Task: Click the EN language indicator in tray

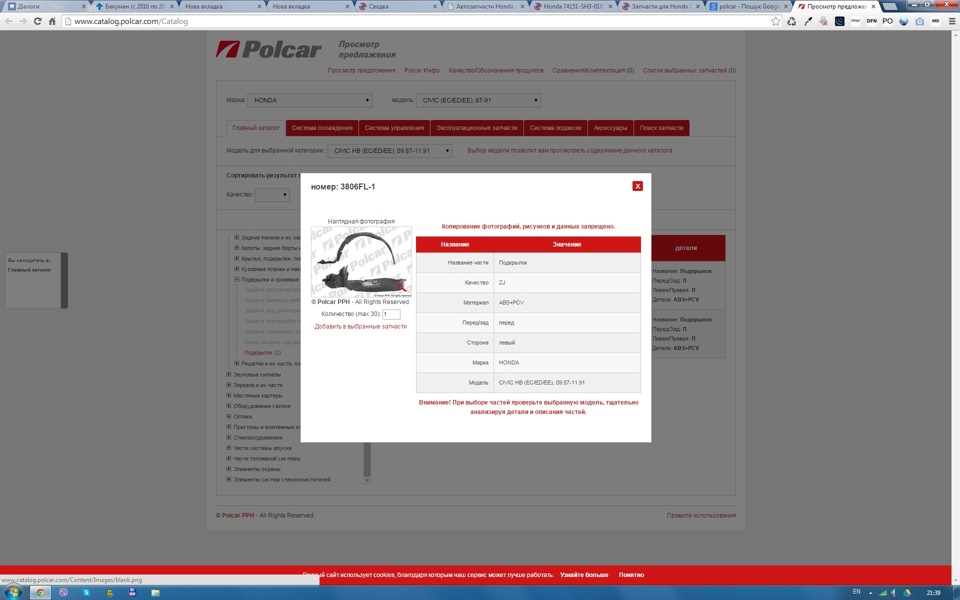Action: 856,592
